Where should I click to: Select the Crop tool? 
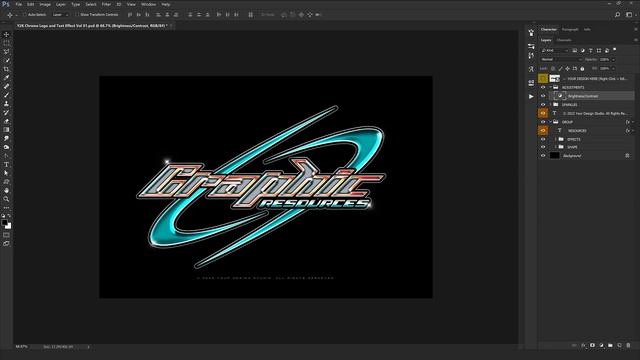(6, 69)
